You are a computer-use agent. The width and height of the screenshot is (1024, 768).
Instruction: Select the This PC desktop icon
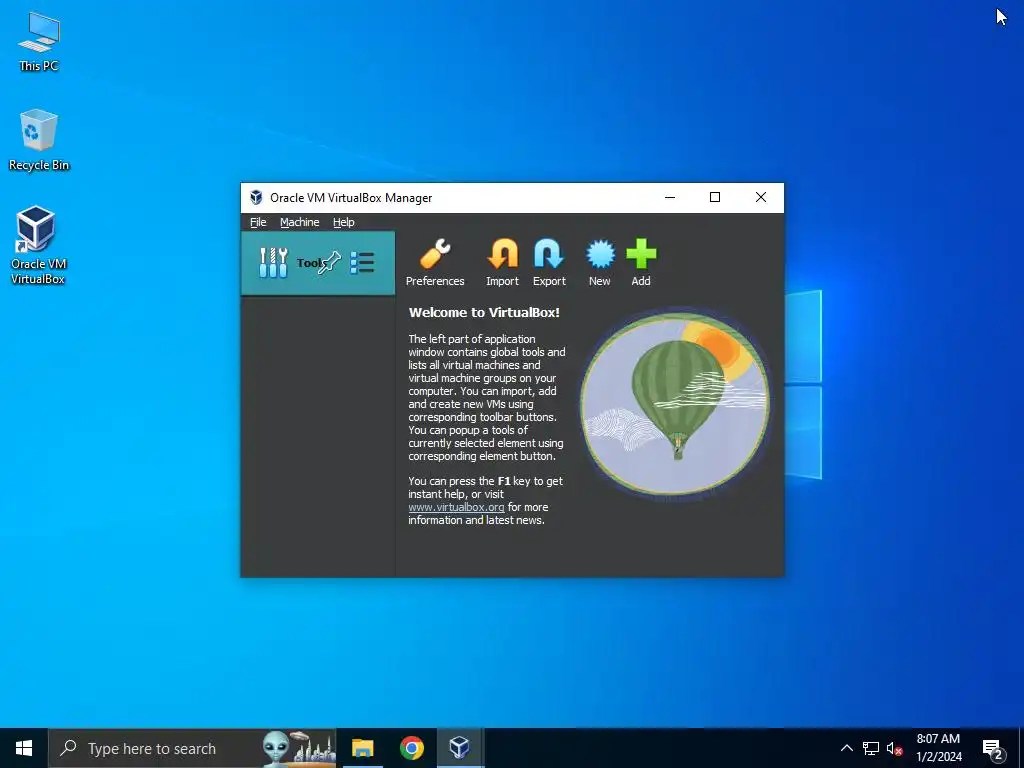(x=39, y=42)
